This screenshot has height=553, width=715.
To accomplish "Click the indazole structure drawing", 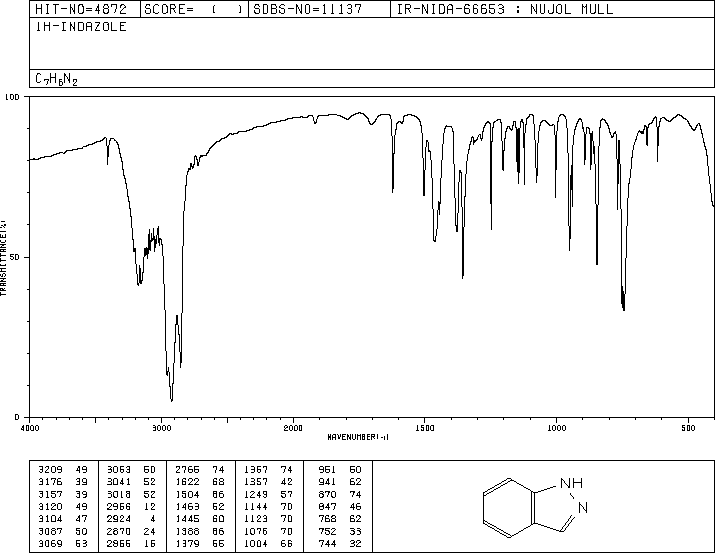I will point(535,507).
